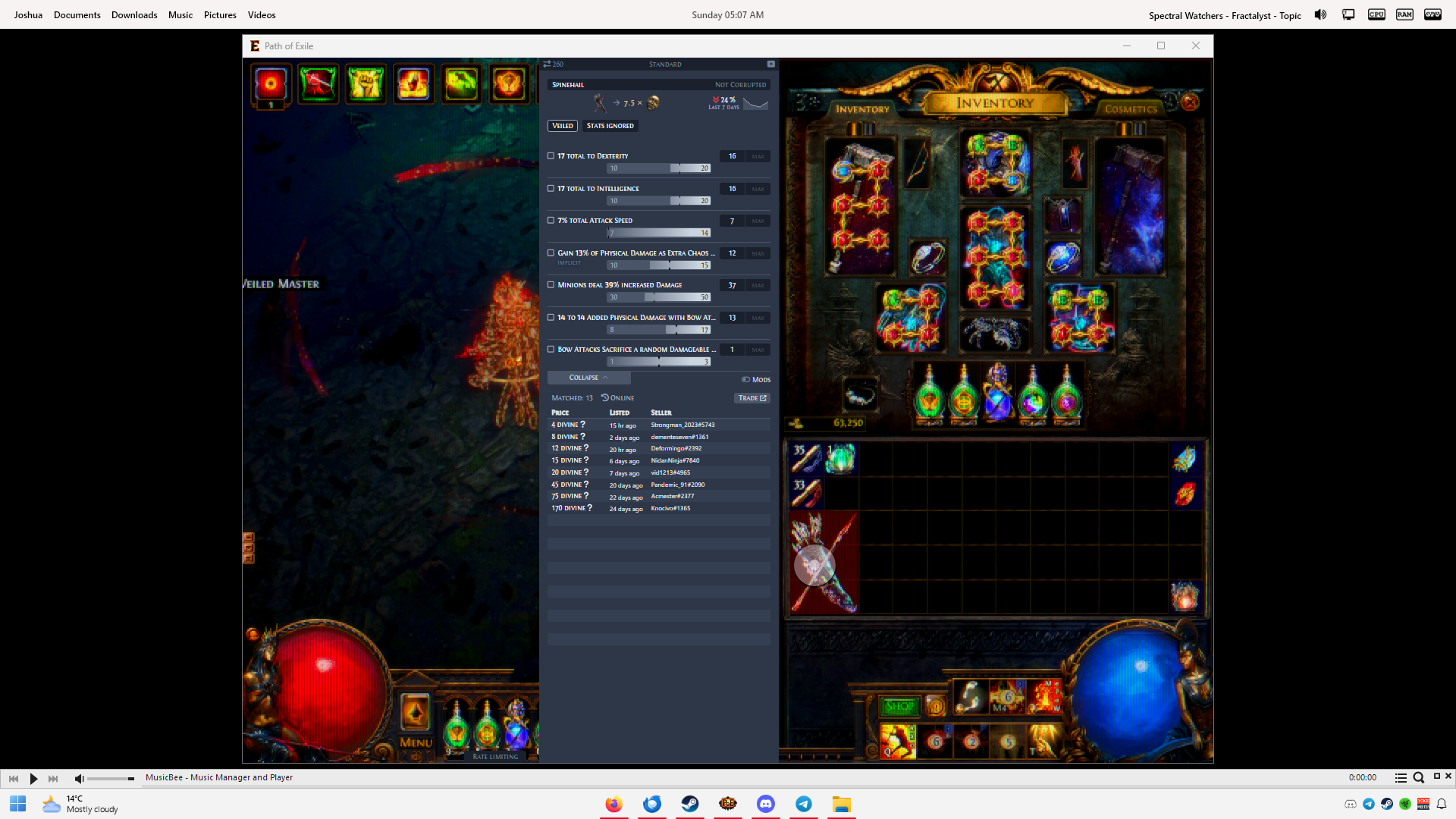Check 'Gain 13% of Physical Damage as Extra Chaos'
The image size is (1456, 819).
pos(551,253)
